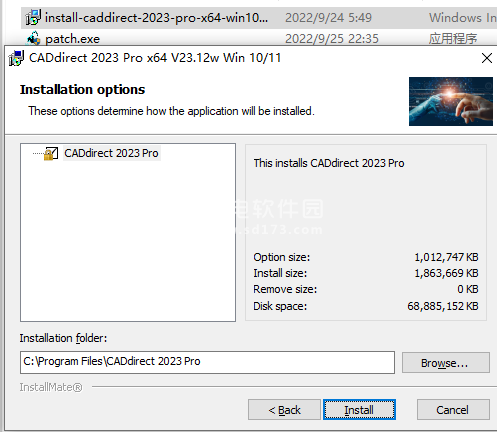
Task: Click the AI hands banner image
Action: [x=451, y=101]
